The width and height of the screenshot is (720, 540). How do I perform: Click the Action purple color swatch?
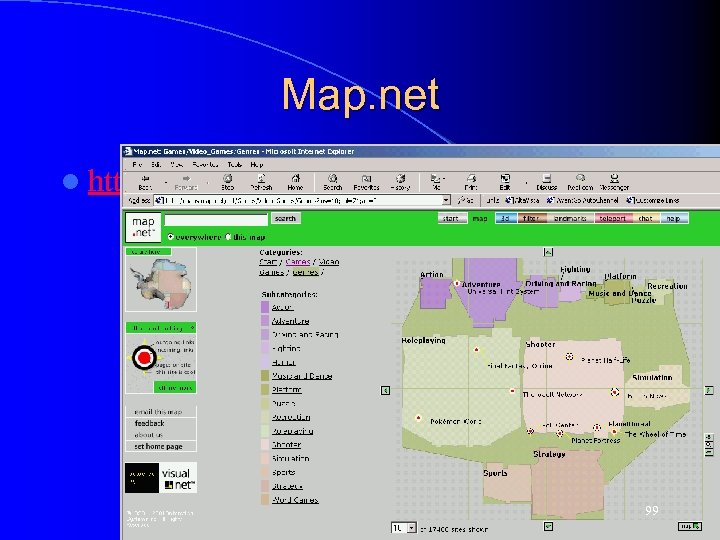tap(265, 307)
